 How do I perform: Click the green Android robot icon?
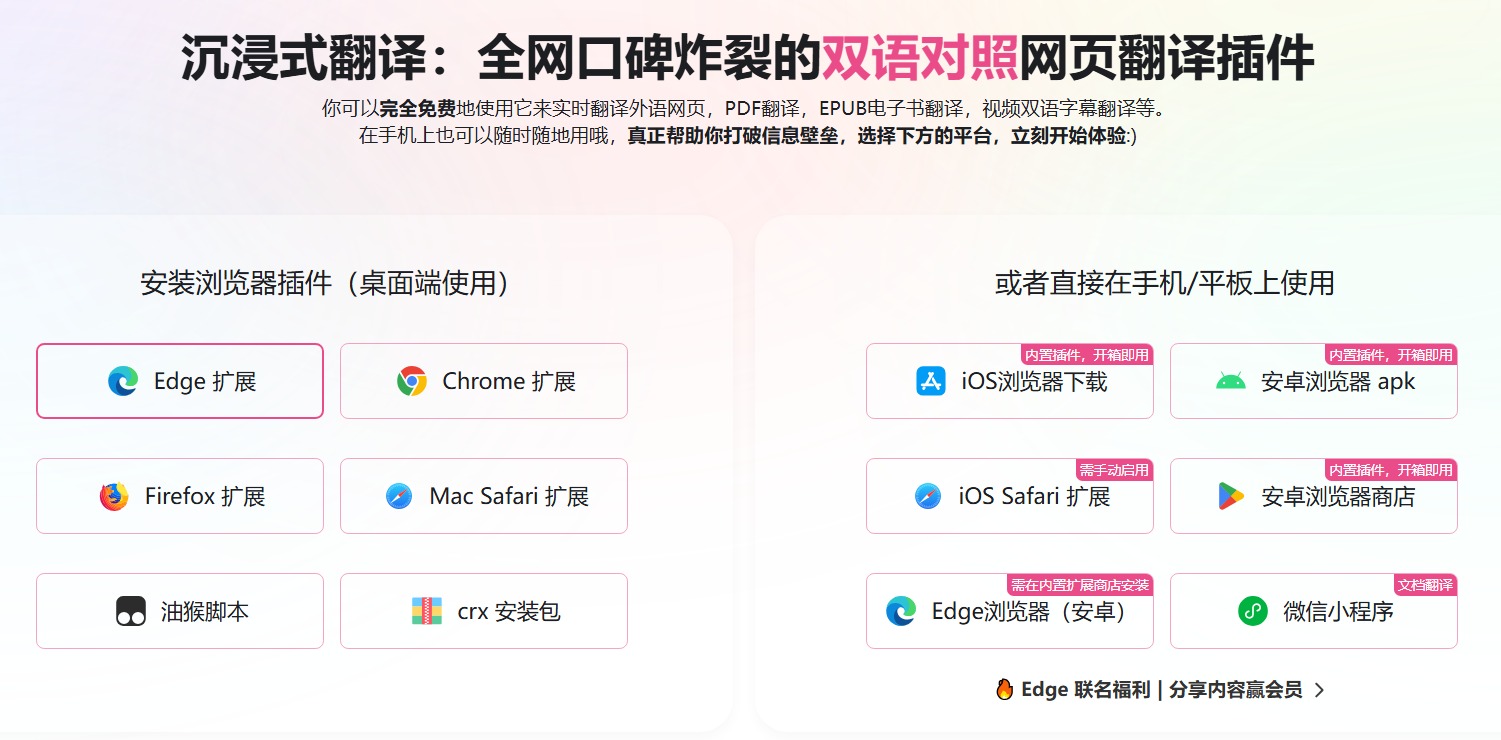pyautogui.click(x=1231, y=381)
